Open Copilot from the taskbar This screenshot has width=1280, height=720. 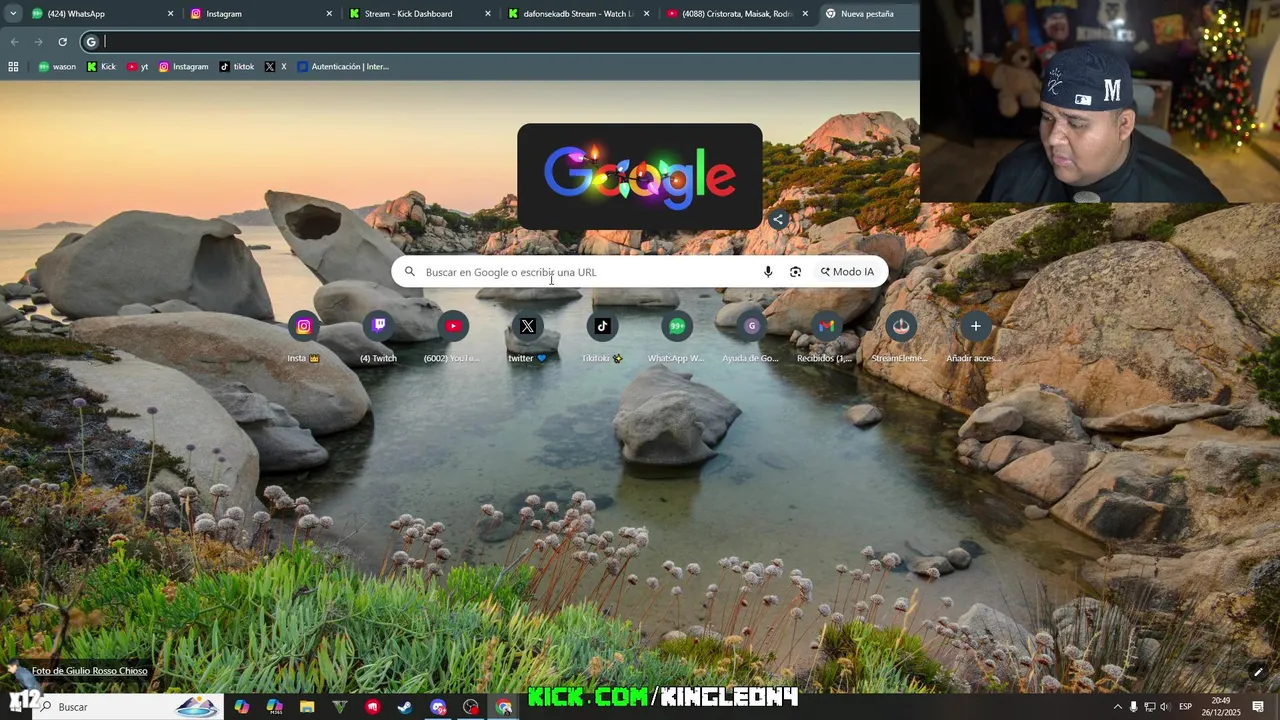pyautogui.click(x=242, y=707)
